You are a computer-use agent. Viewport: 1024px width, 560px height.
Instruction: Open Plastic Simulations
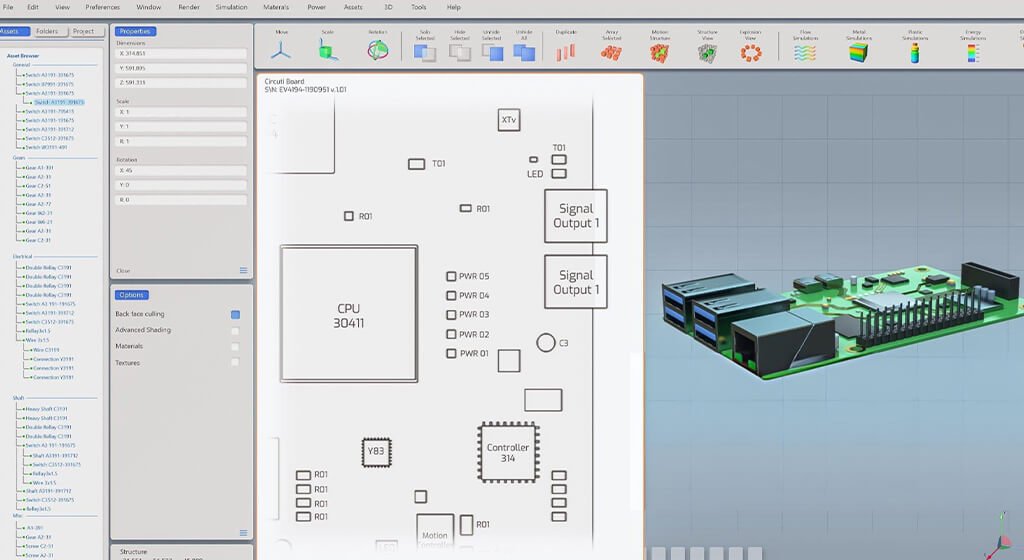[x=915, y=53]
